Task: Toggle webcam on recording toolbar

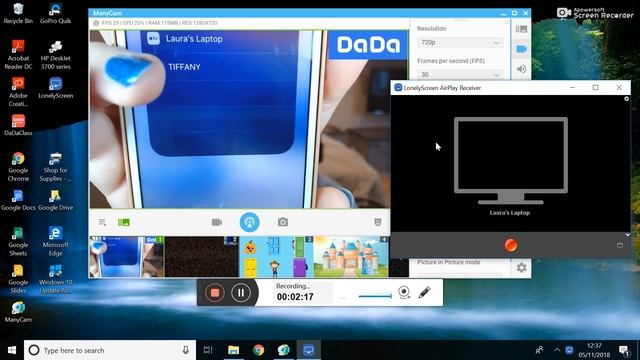Action: 404,293
